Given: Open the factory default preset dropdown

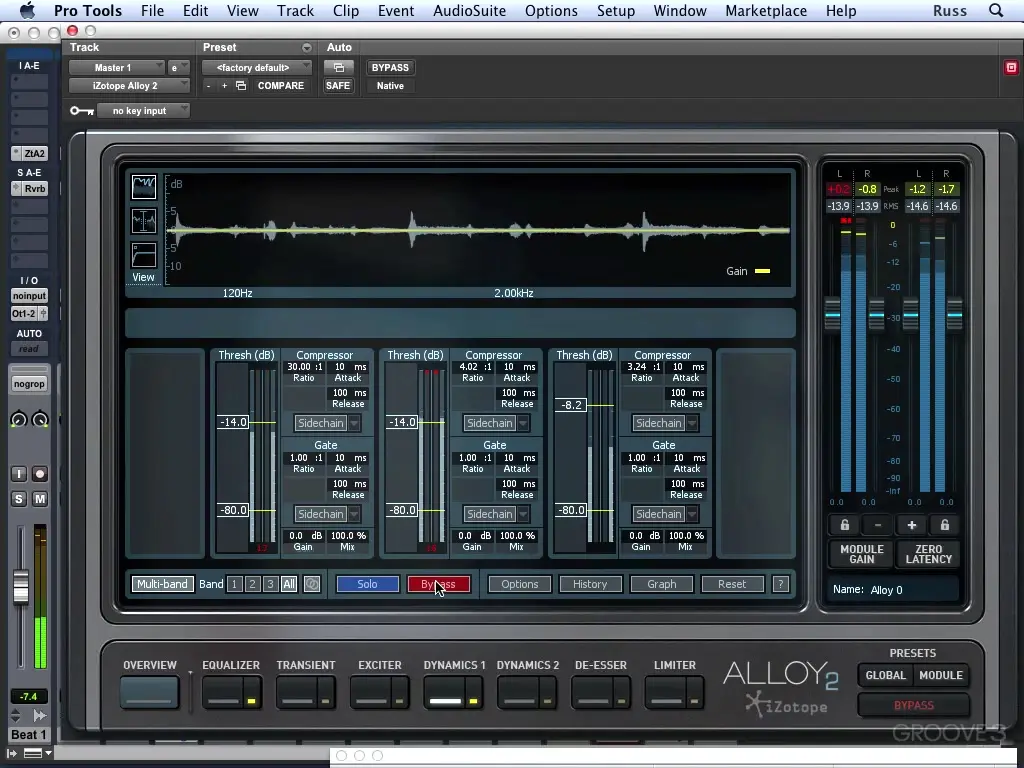Looking at the screenshot, I should (x=257, y=67).
